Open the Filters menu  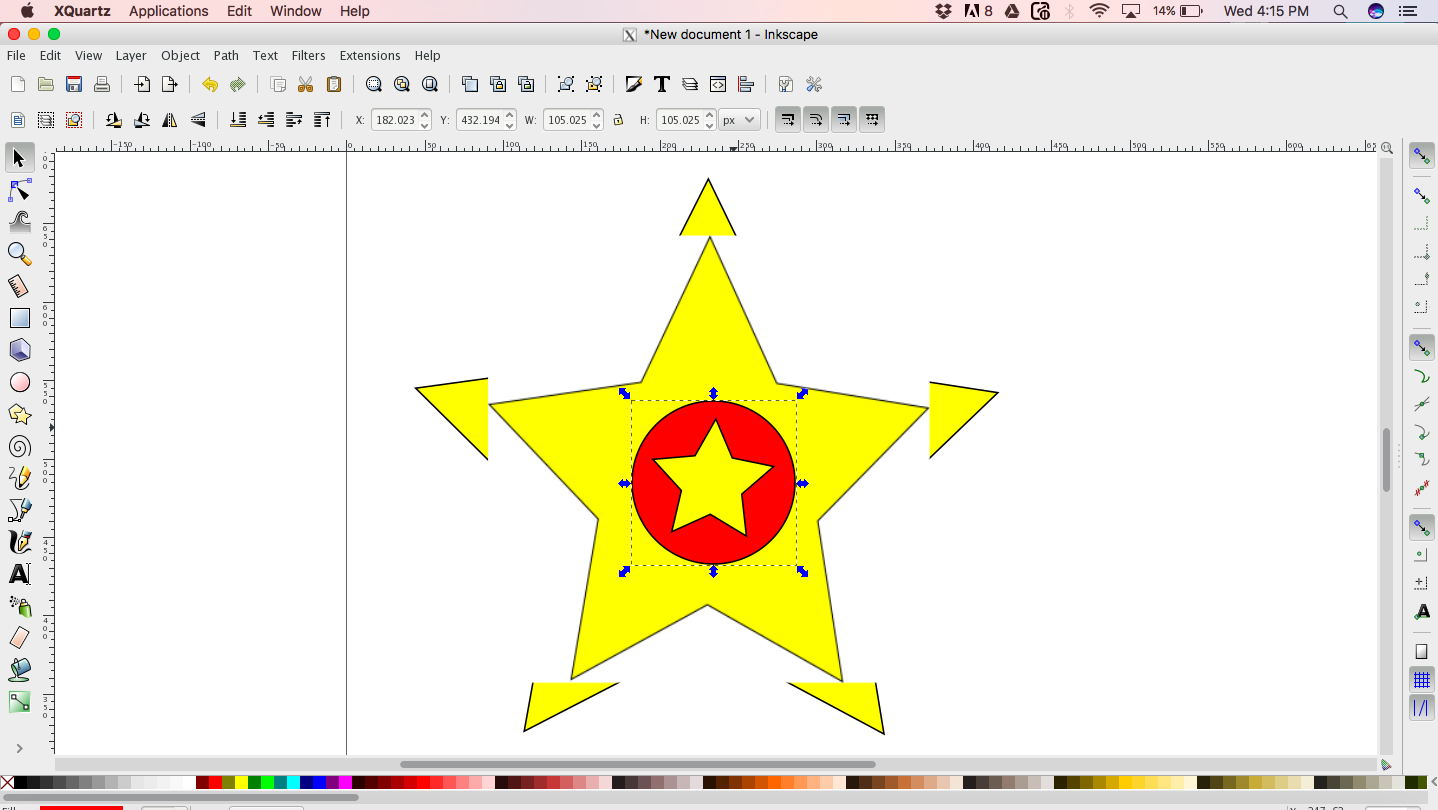[x=309, y=56]
